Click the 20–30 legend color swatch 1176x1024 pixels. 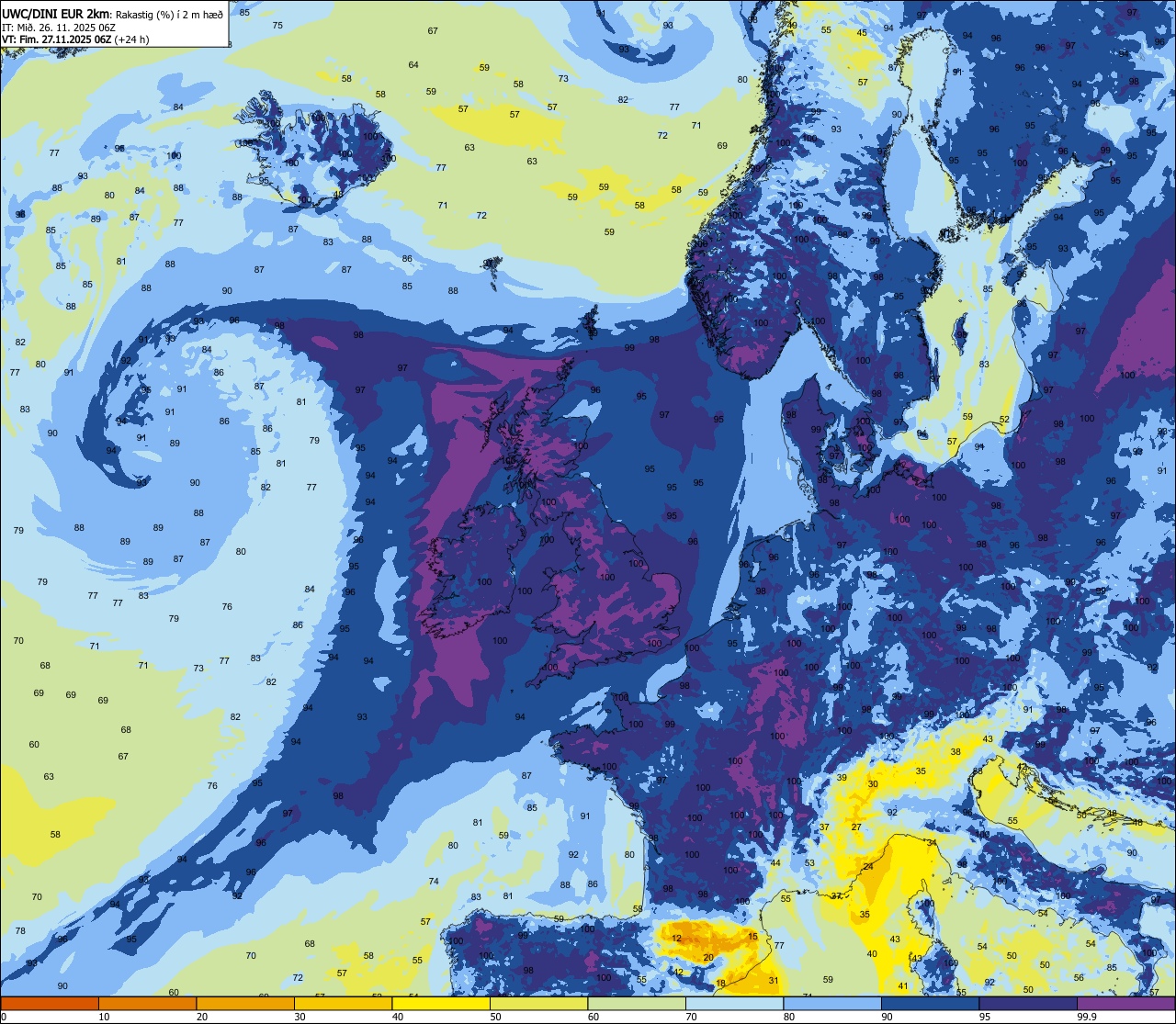tap(245, 1003)
